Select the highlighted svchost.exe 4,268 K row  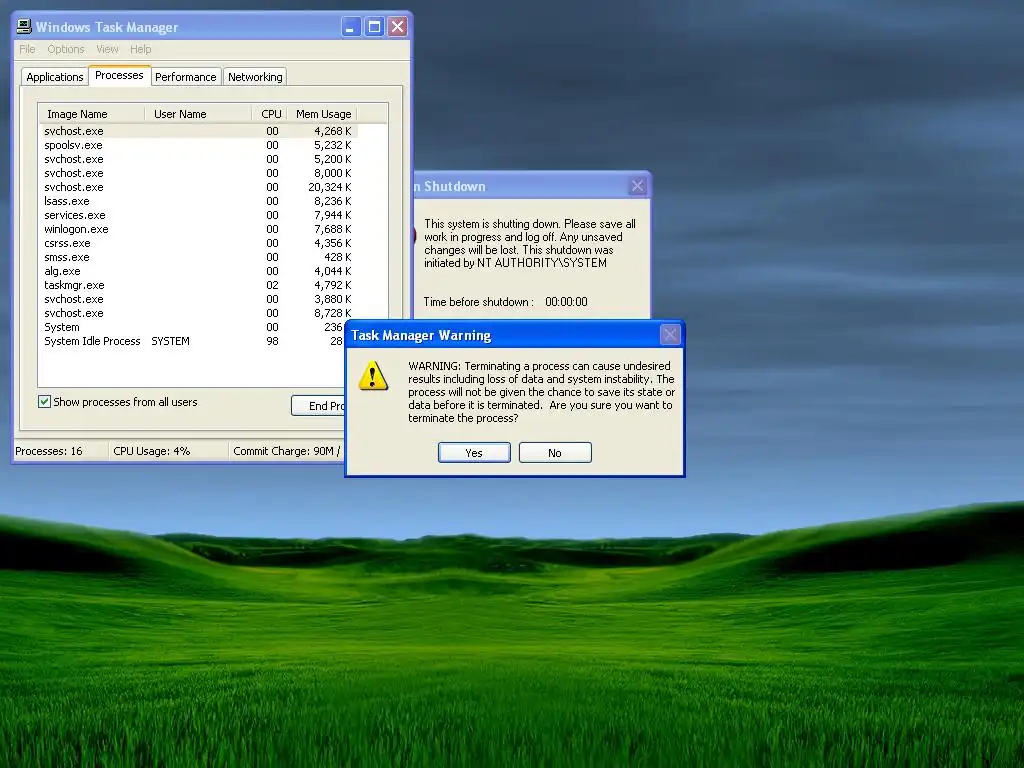coord(198,131)
